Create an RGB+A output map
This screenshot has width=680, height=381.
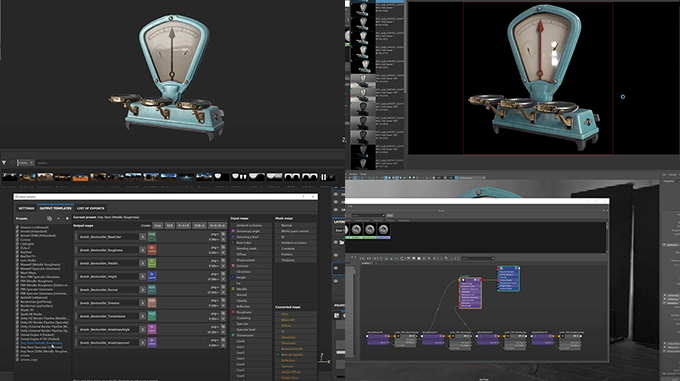click(x=199, y=225)
